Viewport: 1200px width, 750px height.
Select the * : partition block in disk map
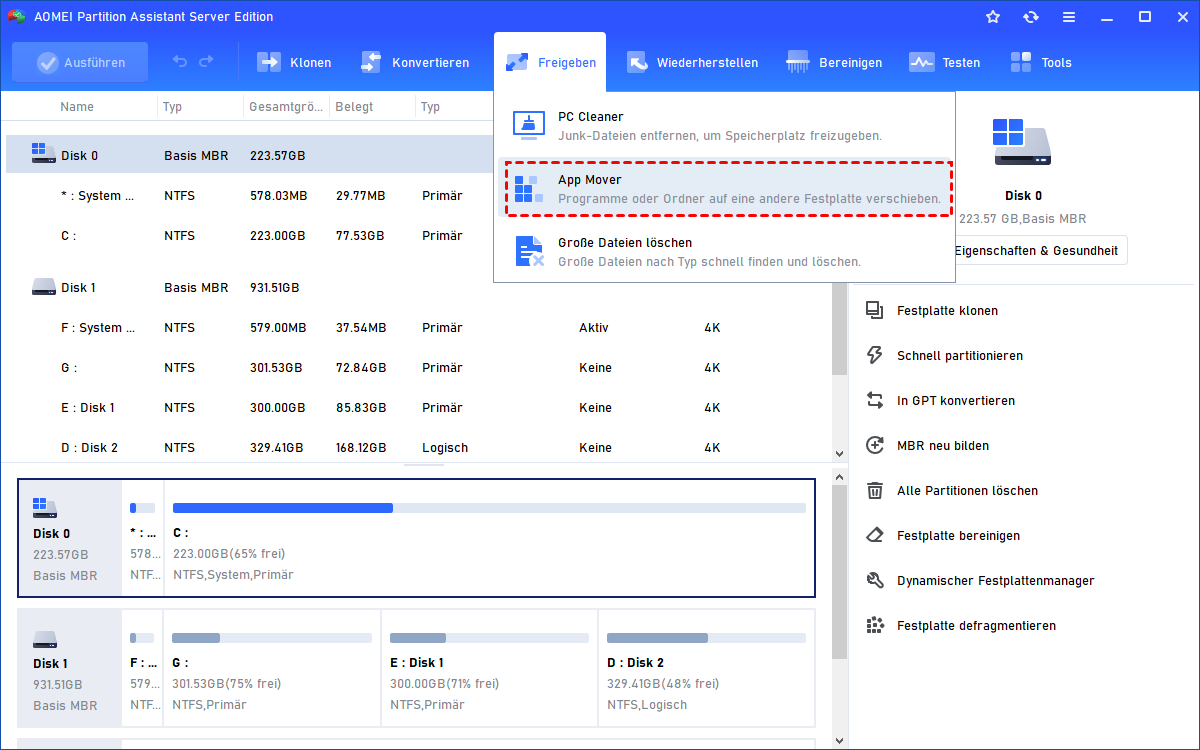click(x=143, y=538)
